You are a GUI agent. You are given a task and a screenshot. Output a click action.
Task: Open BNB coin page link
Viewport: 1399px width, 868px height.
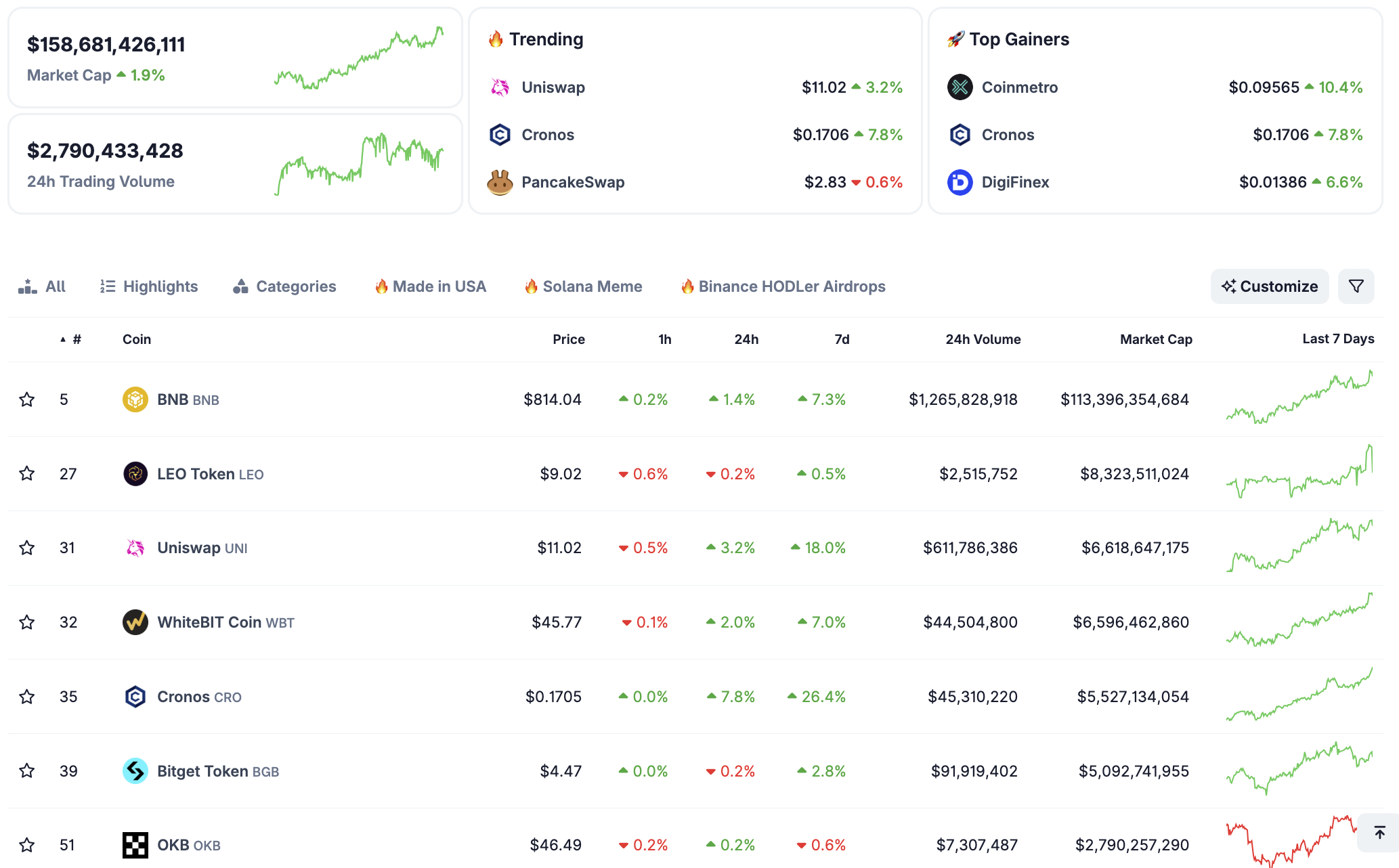(188, 399)
